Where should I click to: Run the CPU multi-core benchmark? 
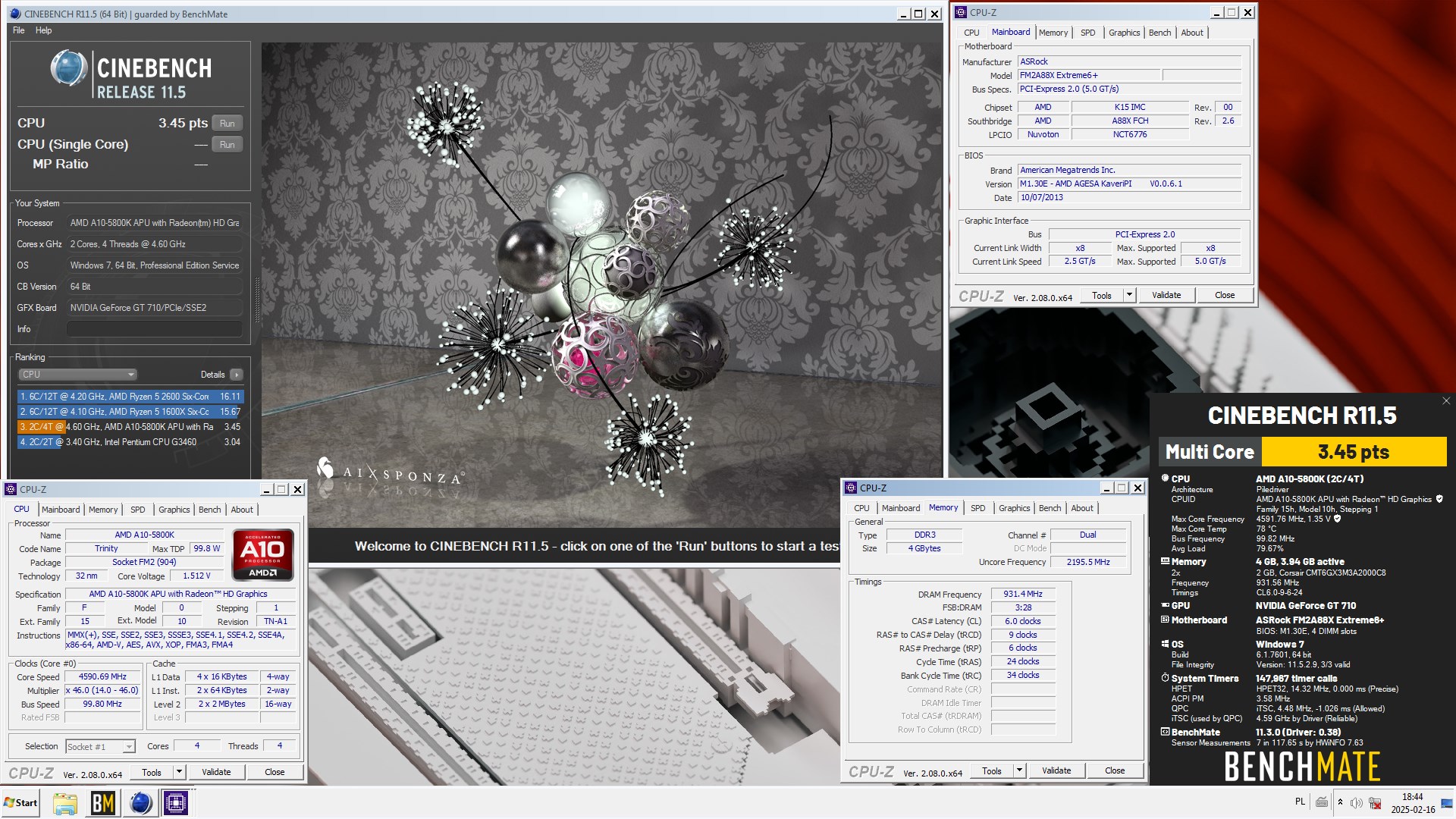point(227,123)
